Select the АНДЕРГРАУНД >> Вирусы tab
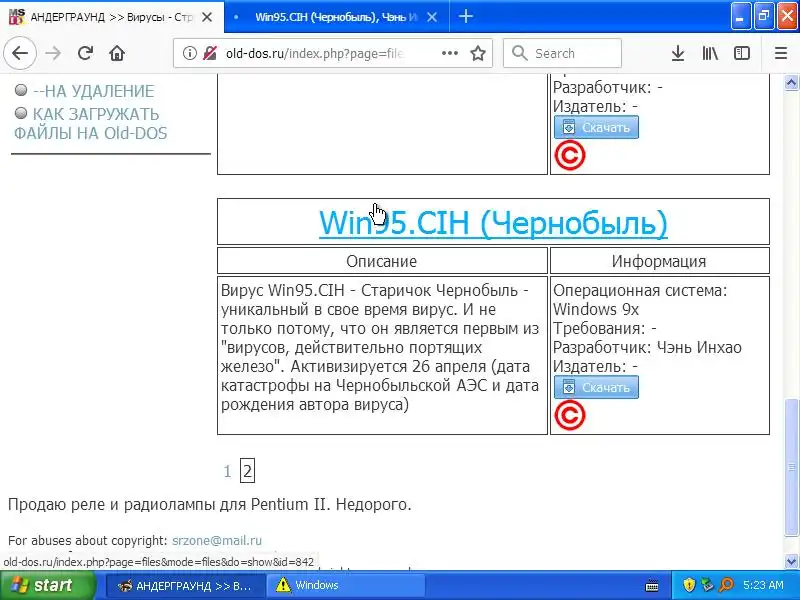 tap(111, 17)
